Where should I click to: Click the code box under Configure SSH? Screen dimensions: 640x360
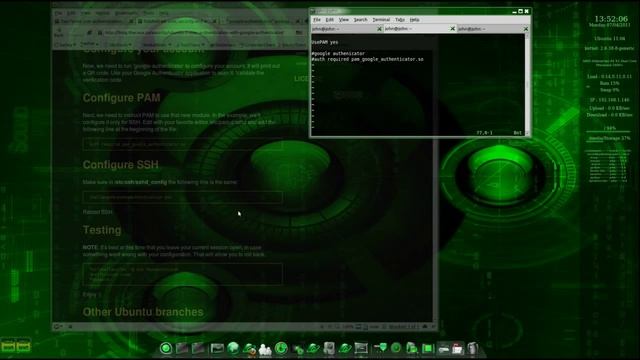pos(182,197)
